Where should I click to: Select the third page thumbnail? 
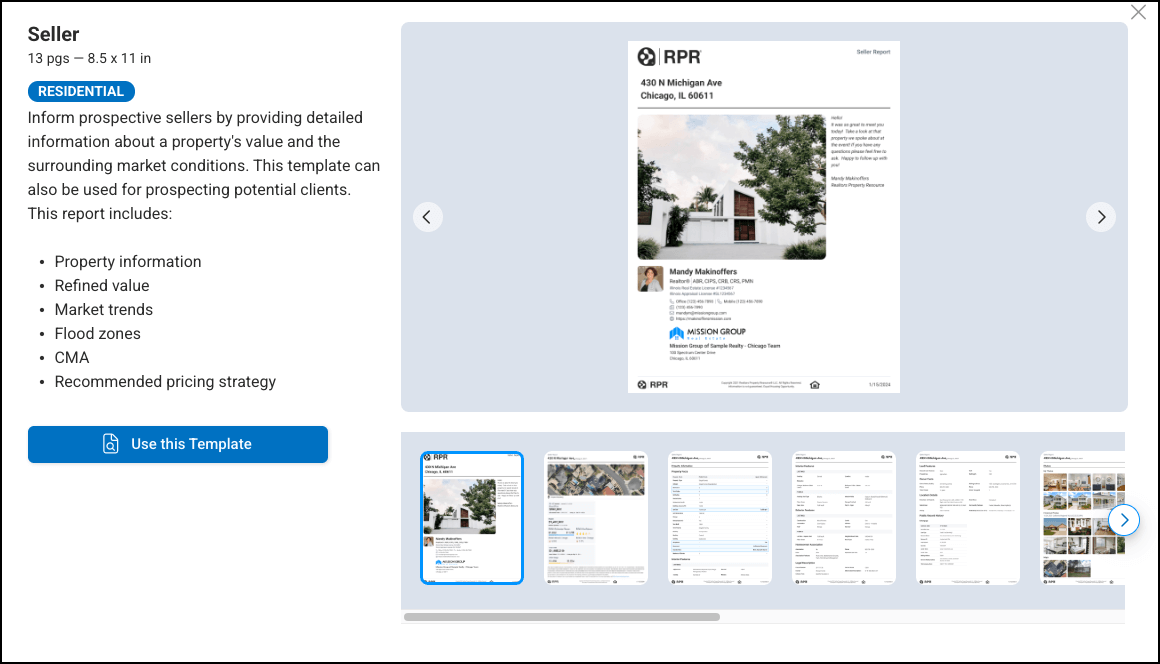[x=720, y=518]
